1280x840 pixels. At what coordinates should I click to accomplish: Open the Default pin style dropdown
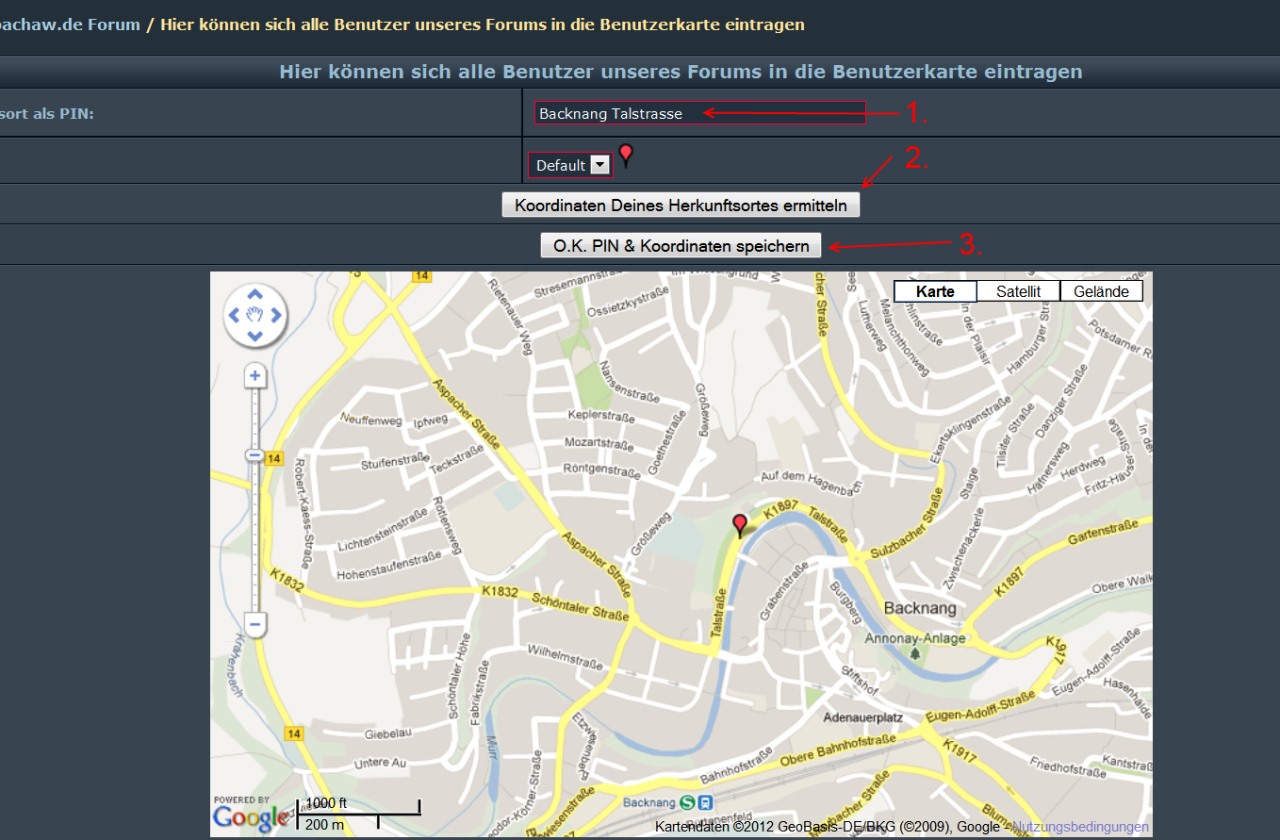(x=599, y=165)
